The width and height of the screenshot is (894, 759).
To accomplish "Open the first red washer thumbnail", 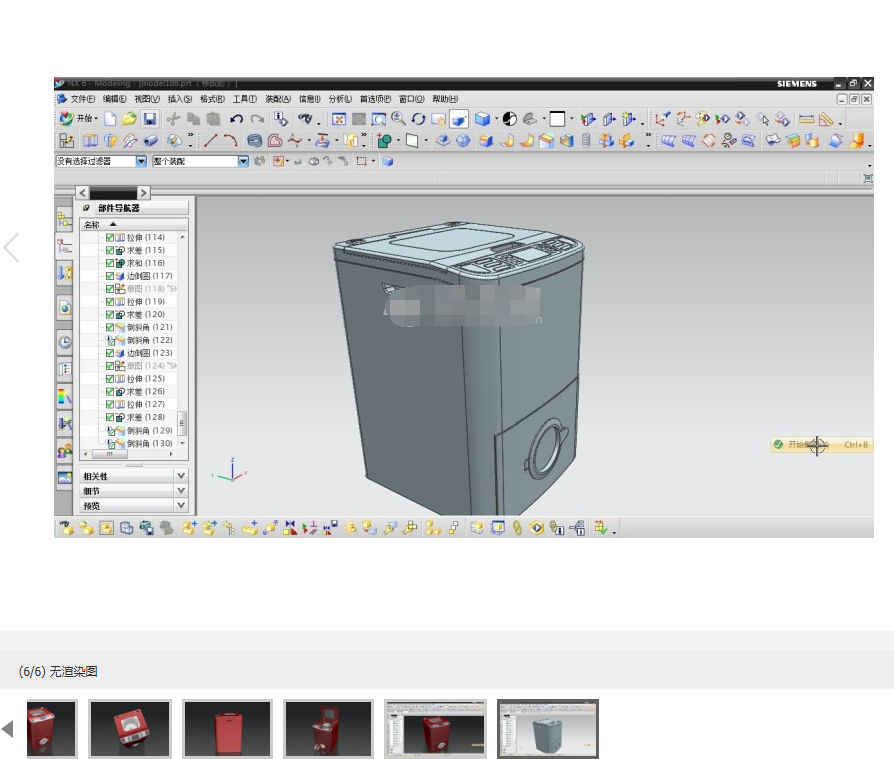I will 52,729.
